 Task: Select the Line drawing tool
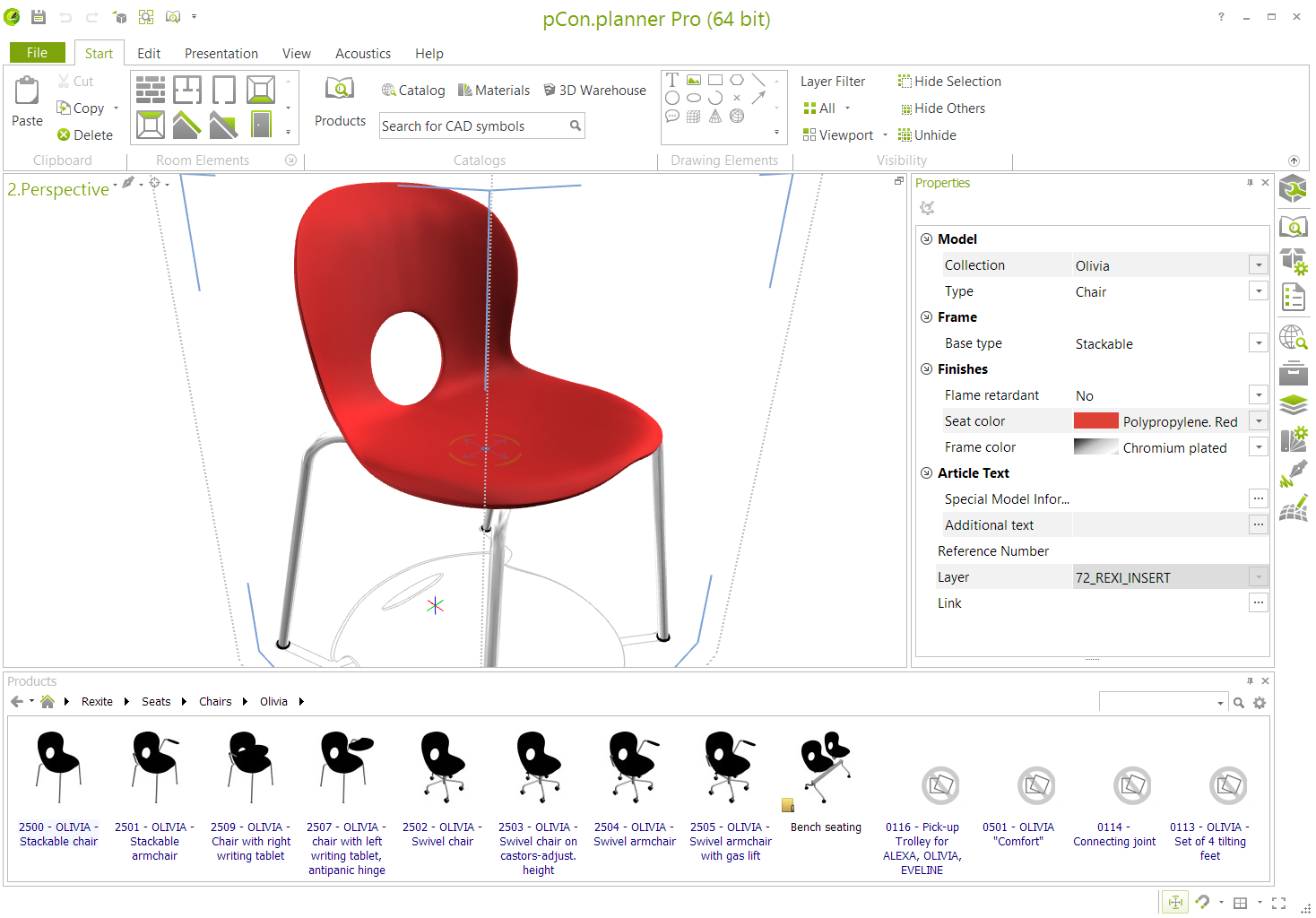click(758, 80)
